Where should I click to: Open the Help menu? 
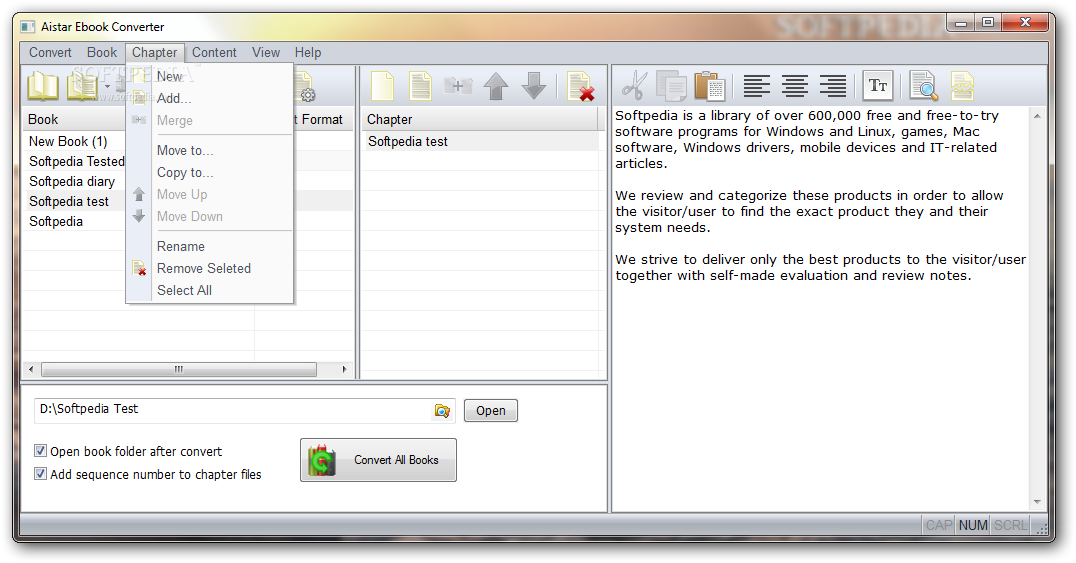click(x=308, y=52)
